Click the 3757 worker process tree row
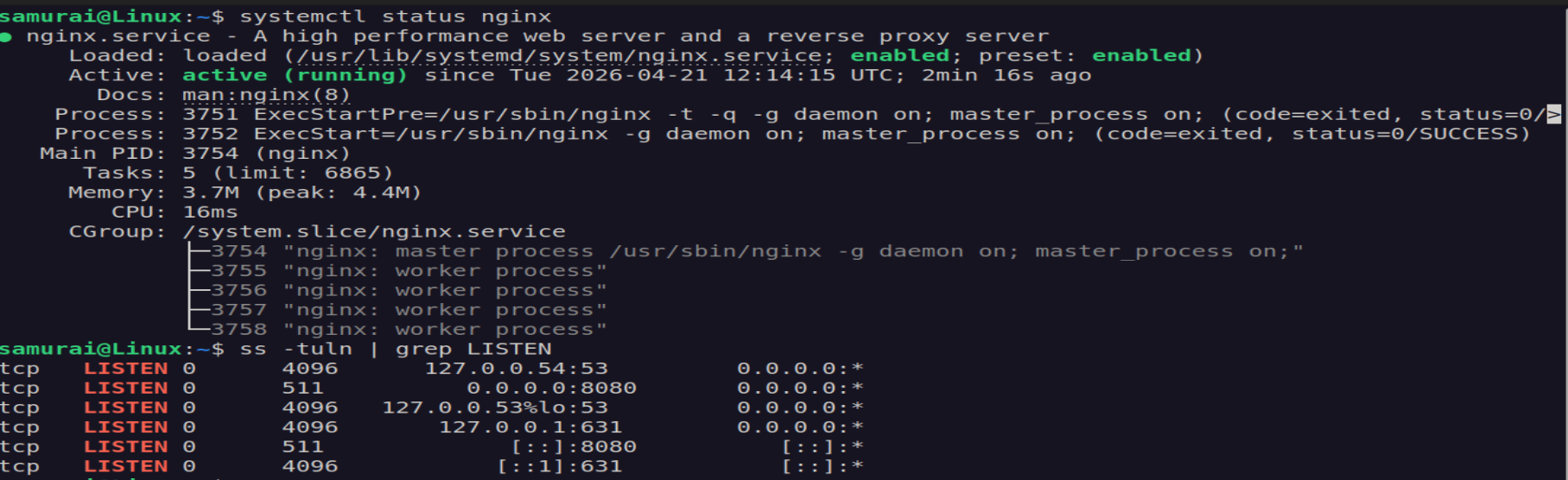The height and width of the screenshot is (480, 1568). [398, 310]
